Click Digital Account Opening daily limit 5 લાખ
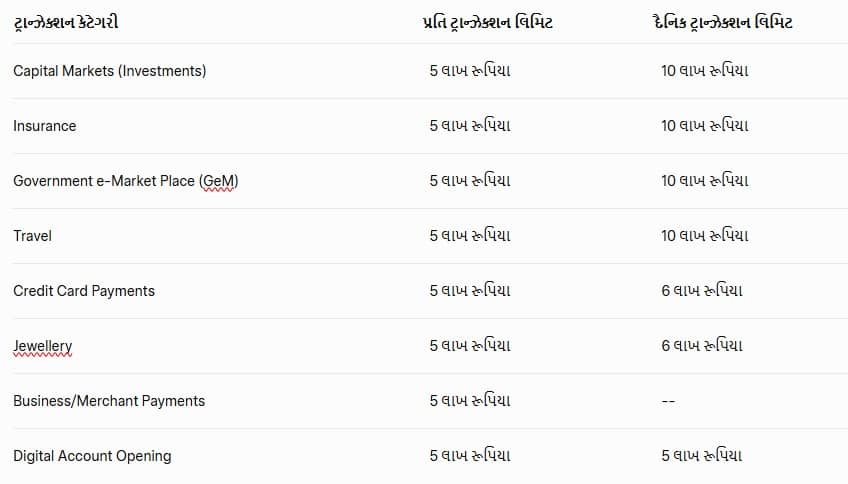 [x=702, y=455]
